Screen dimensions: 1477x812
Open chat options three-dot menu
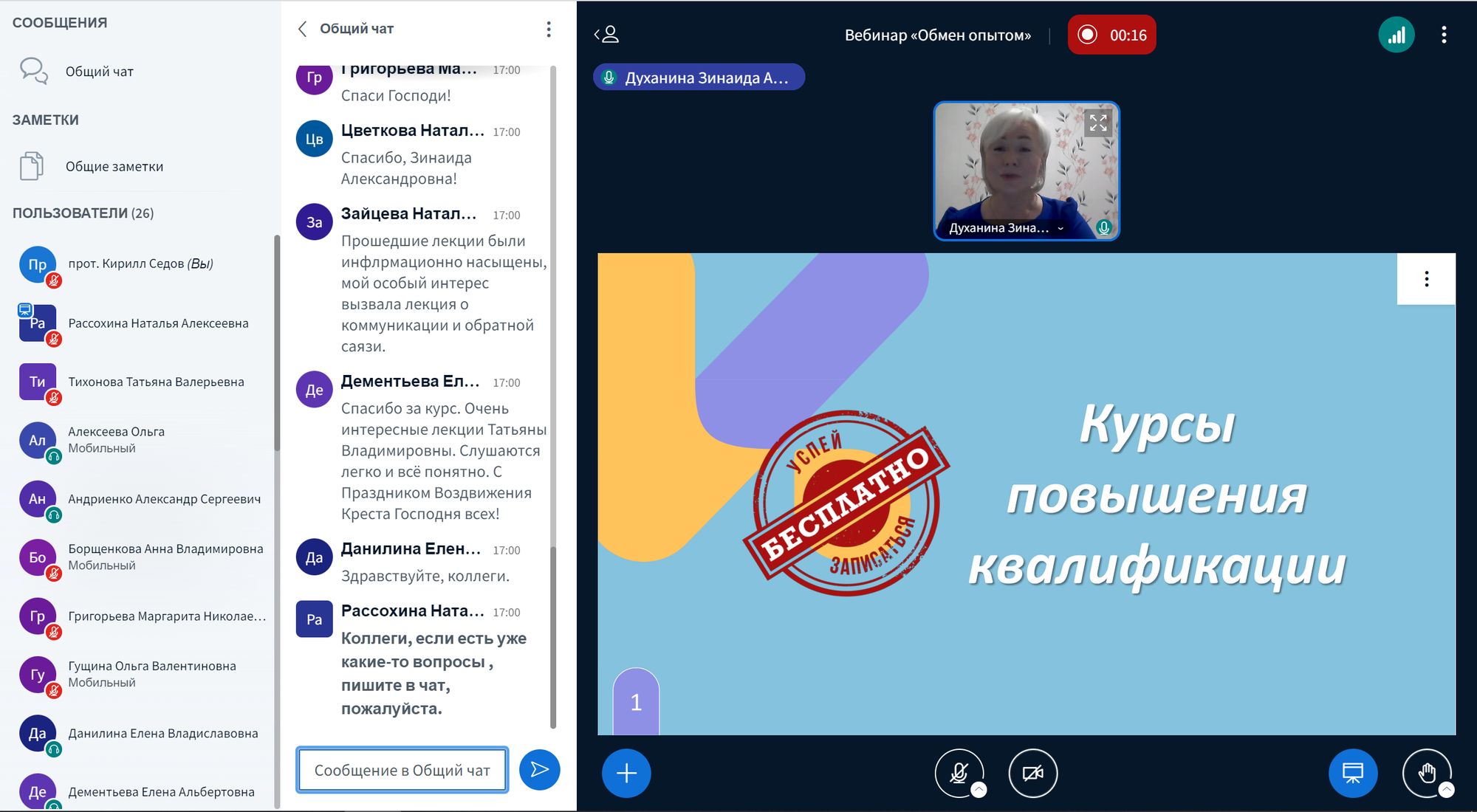coord(548,29)
